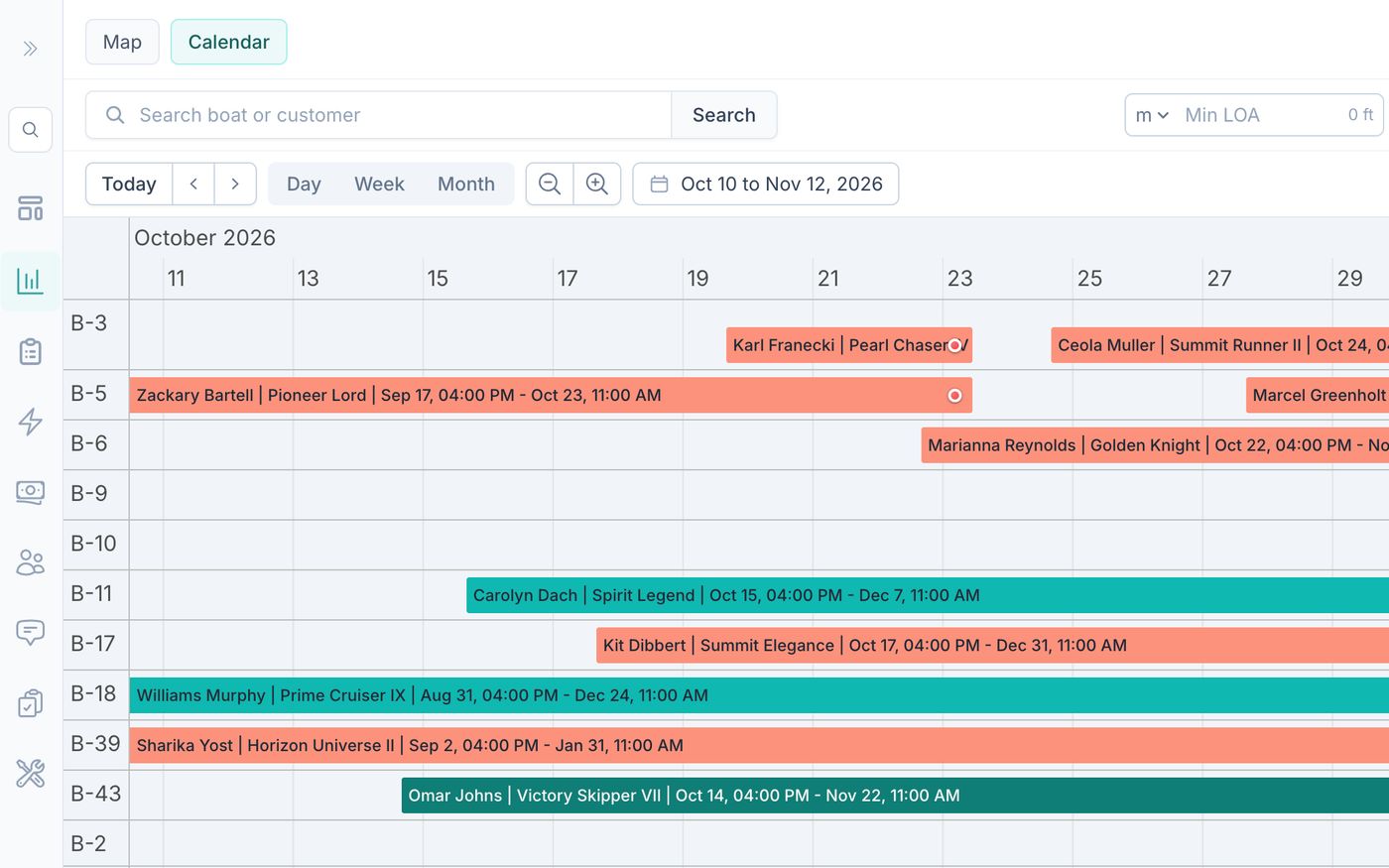Switch view to Week
The height and width of the screenshot is (868, 1389).
(379, 184)
